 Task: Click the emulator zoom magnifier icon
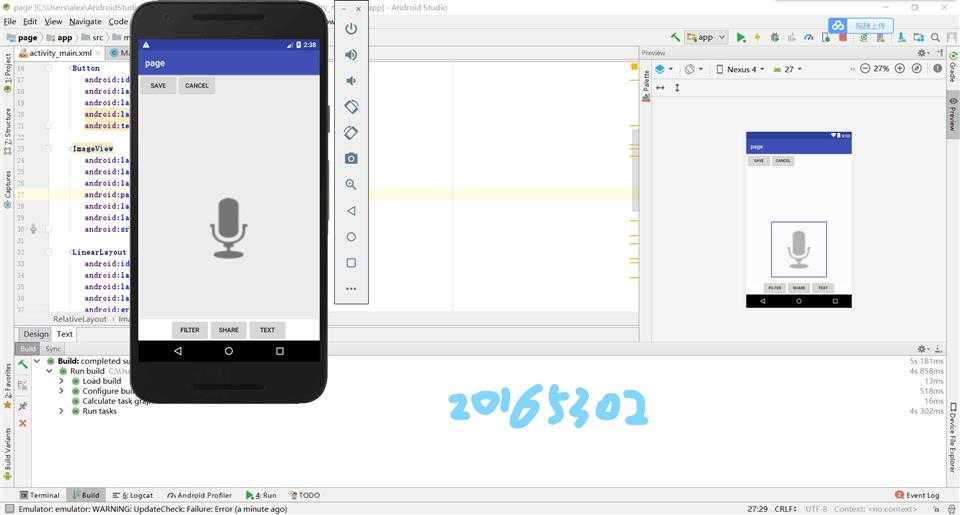pos(351,184)
